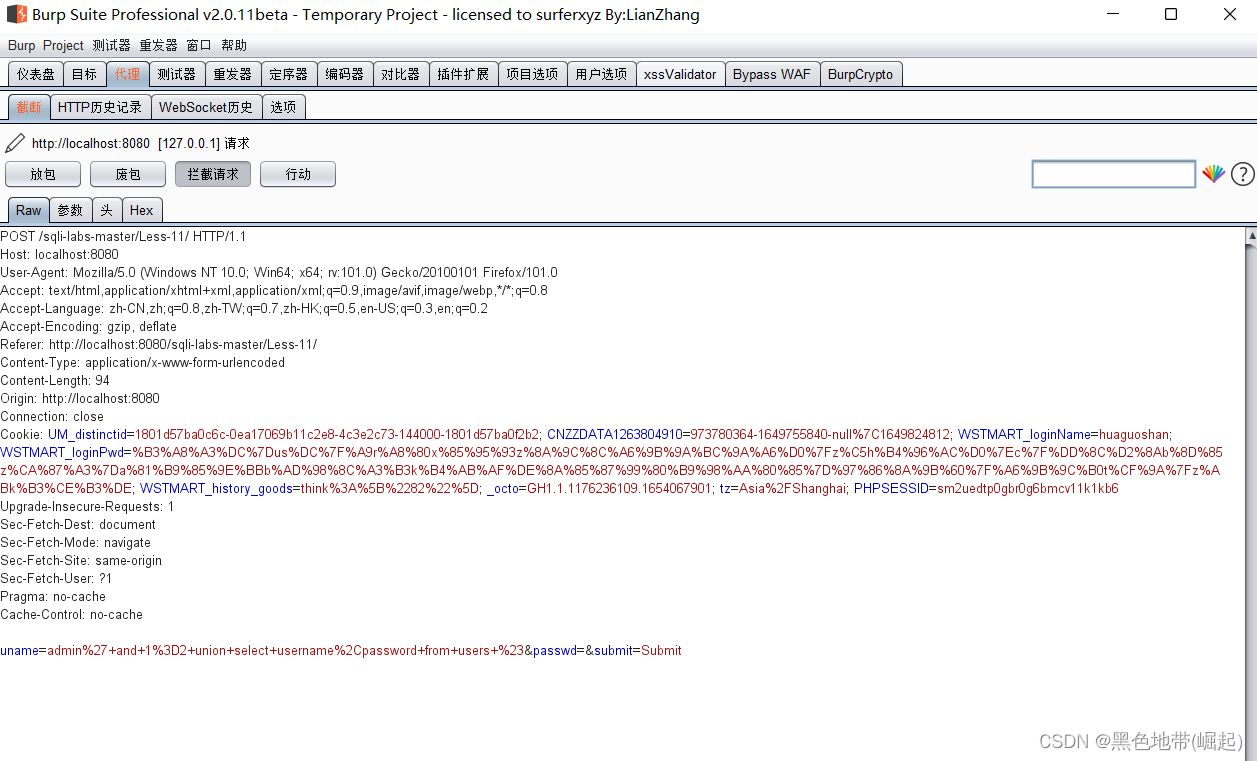
Task: Open the HTTP历史记录 sub-tab
Action: (x=100, y=107)
